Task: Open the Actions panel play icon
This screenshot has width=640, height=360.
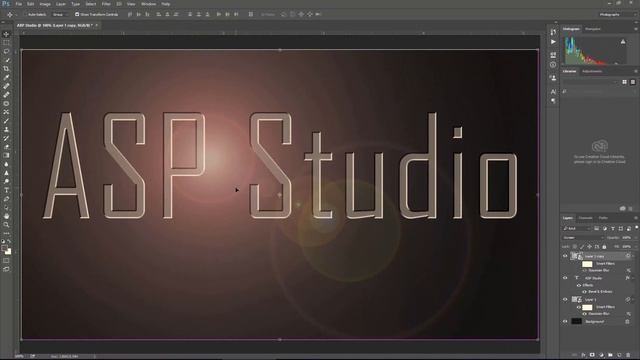Action: point(553,42)
